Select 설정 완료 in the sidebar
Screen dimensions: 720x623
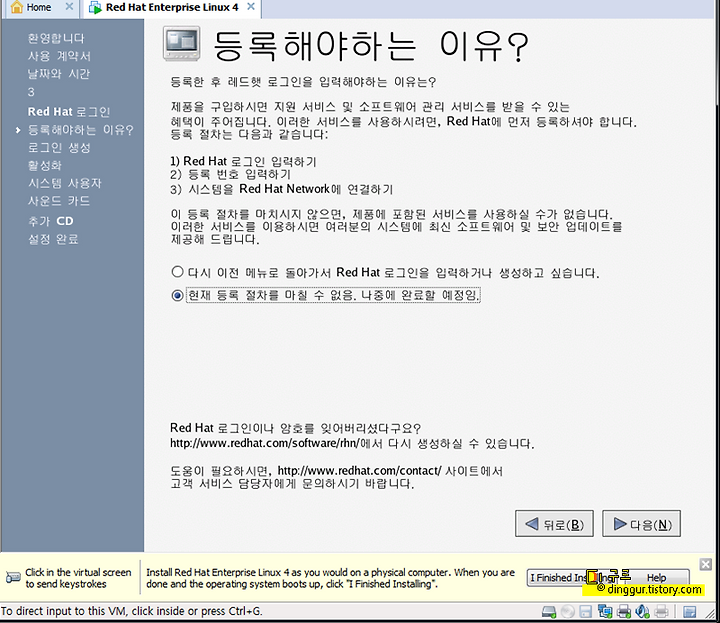(53, 239)
